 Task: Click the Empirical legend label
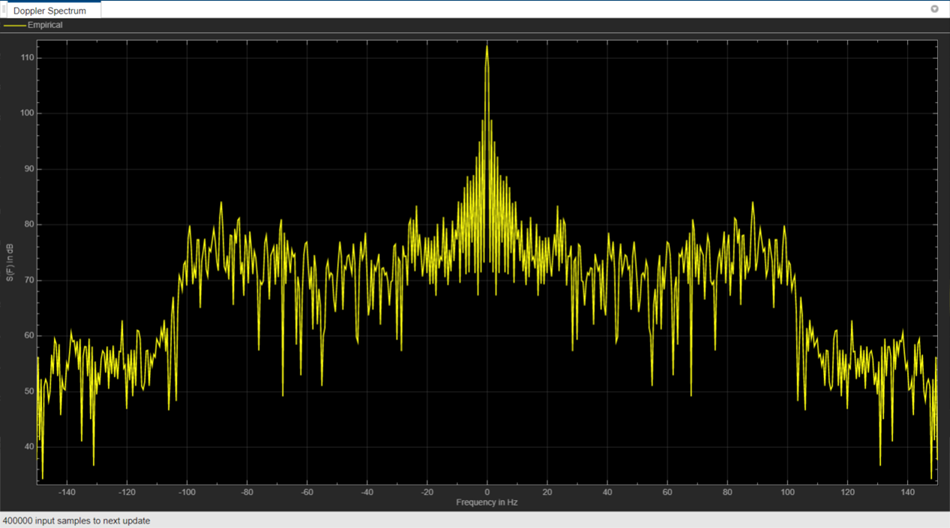45,25
